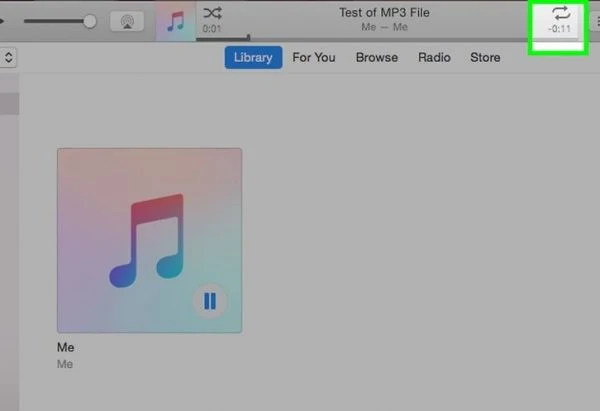Click the now-playing album art thumbnail

coord(176,21)
